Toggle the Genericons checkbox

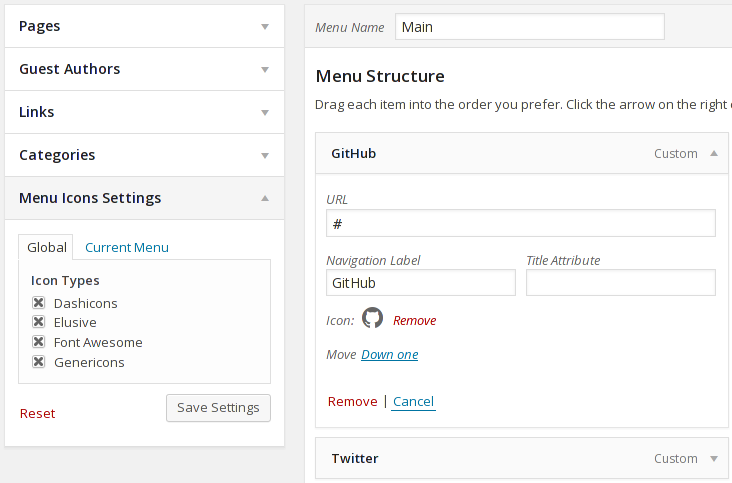(39, 362)
